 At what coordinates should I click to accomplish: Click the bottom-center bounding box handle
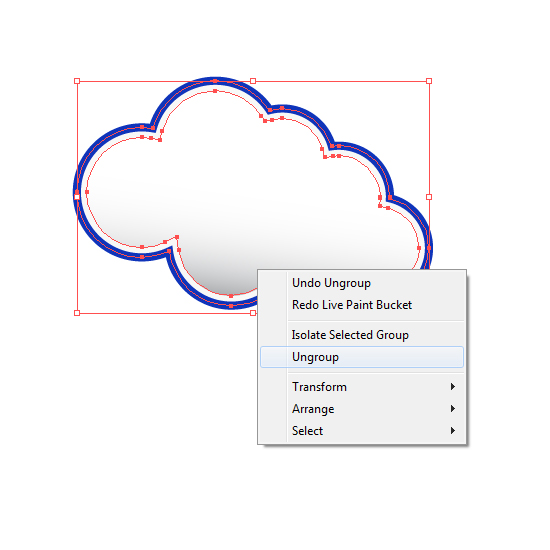(x=253, y=313)
